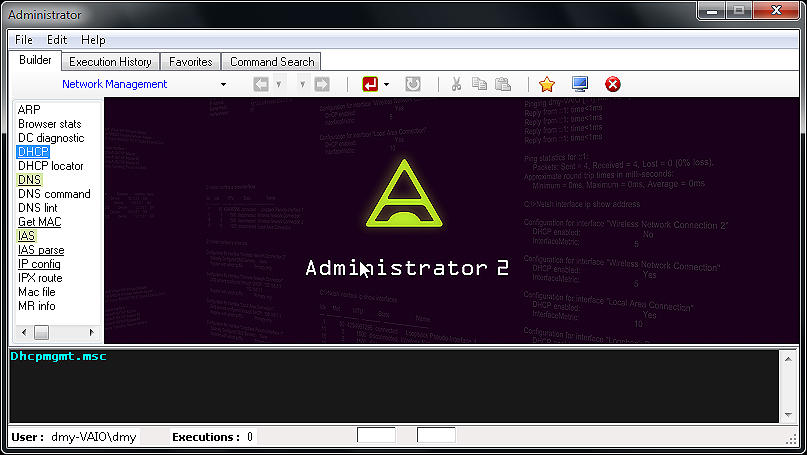Click first empty status bar field
807x455 pixels.
(376, 435)
